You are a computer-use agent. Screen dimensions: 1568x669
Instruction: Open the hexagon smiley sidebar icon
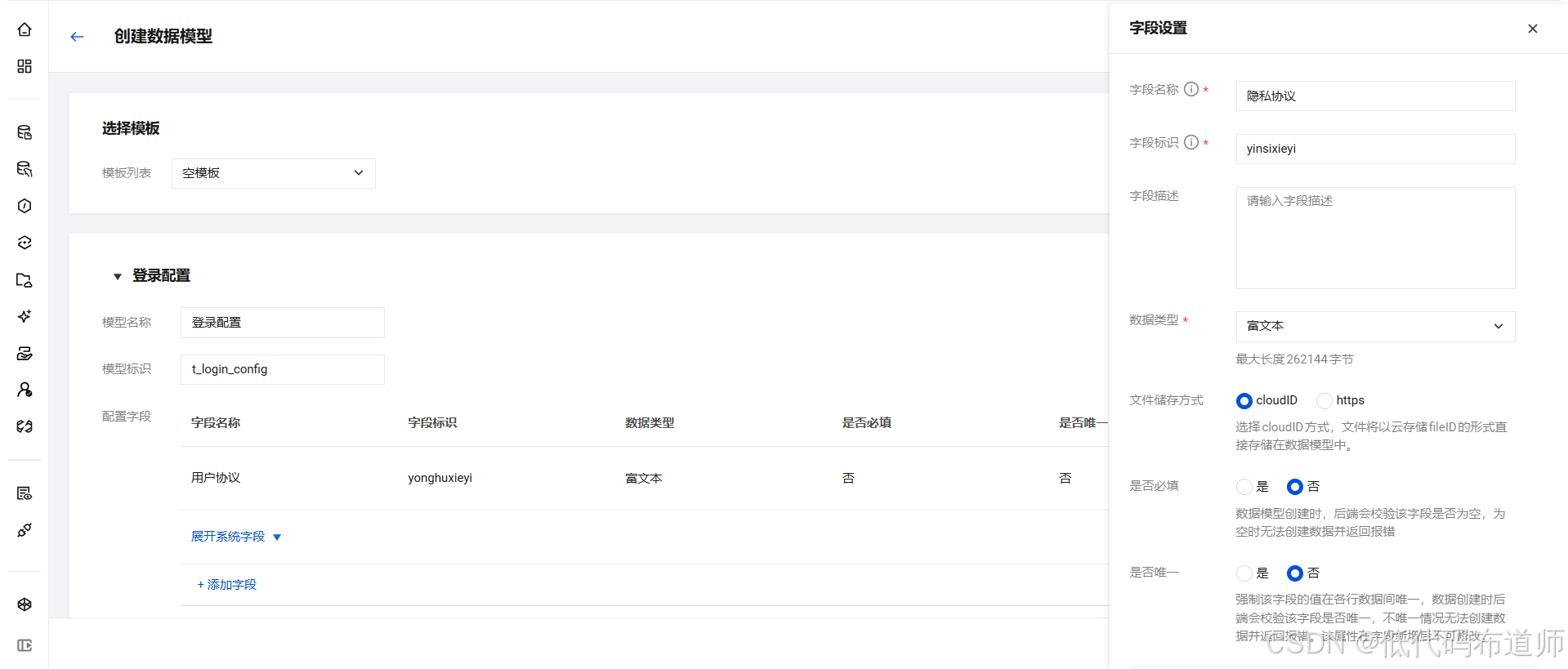pyautogui.click(x=25, y=243)
